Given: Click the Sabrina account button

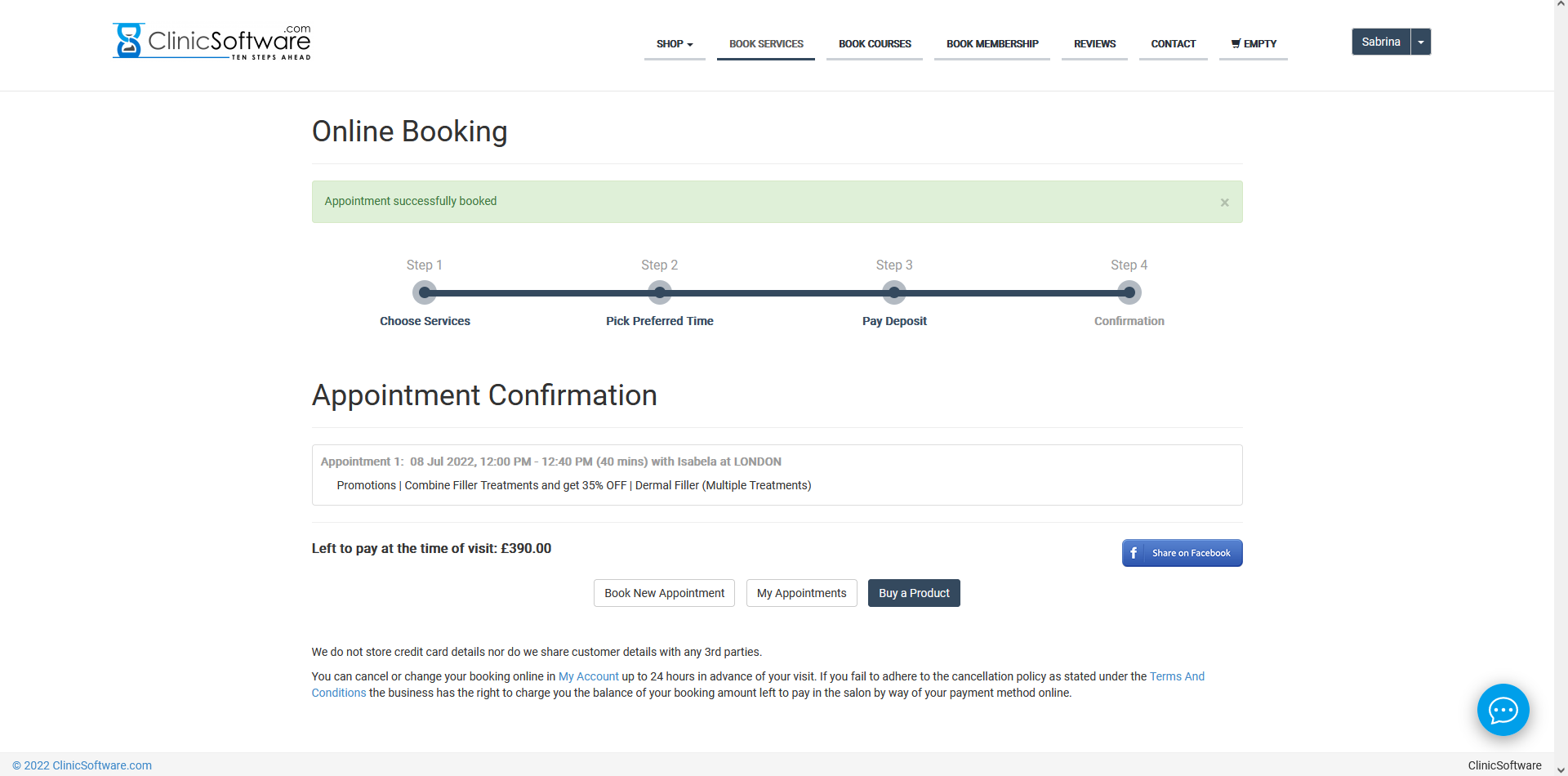Looking at the screenshot, I should pos(1380,42).
